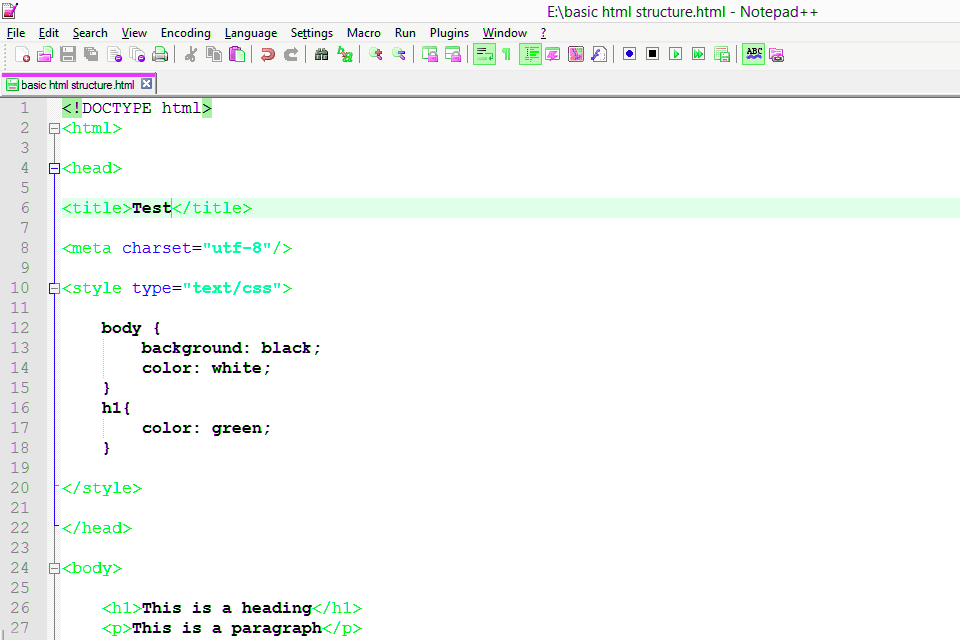Collapse the head fold marker on line 4
The height and width of the screenshot is (640, 960).
[54, 168]
